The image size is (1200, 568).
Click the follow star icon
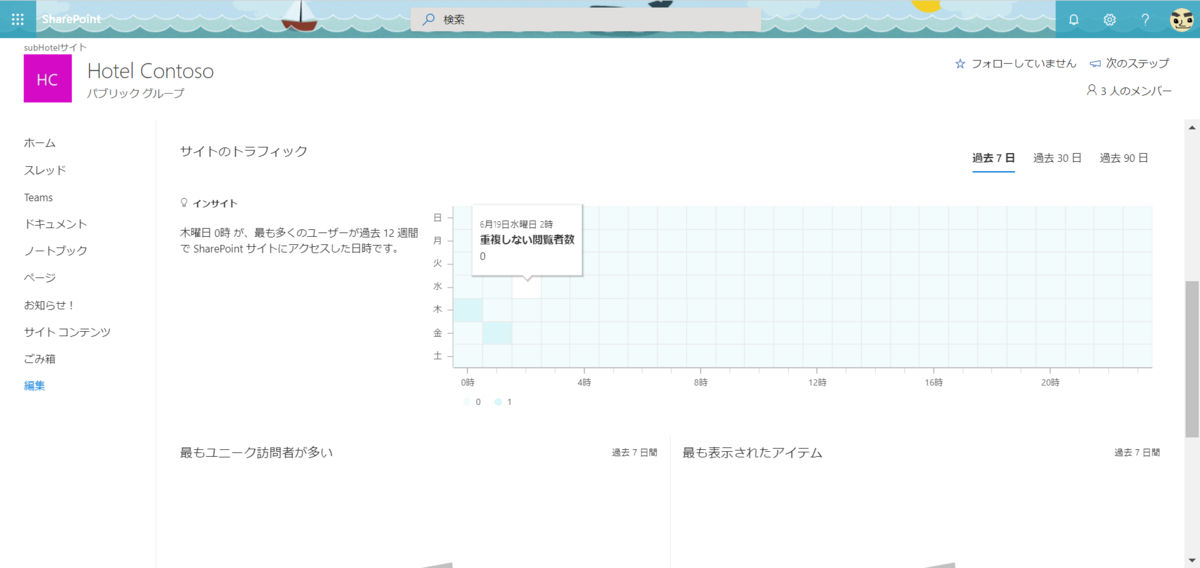pos(960,63)
